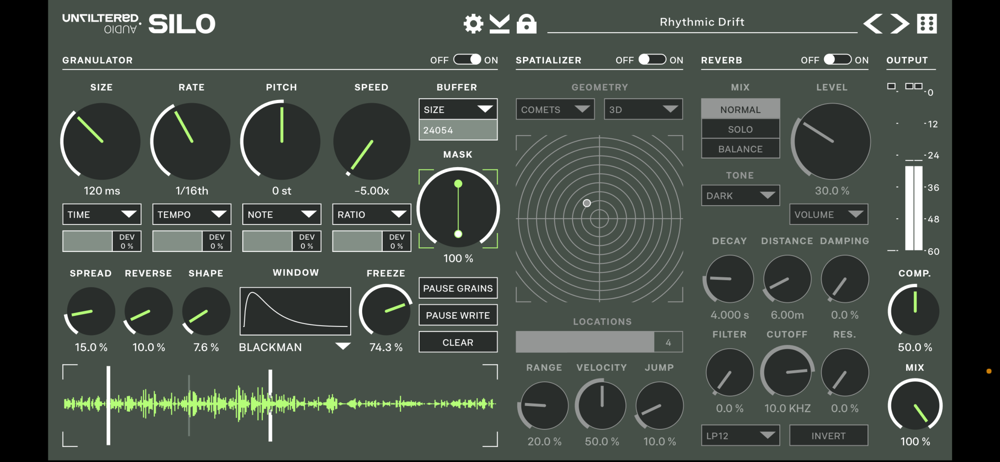
Task: Click the COMP. output knob
Action: [x=914, y=311]
